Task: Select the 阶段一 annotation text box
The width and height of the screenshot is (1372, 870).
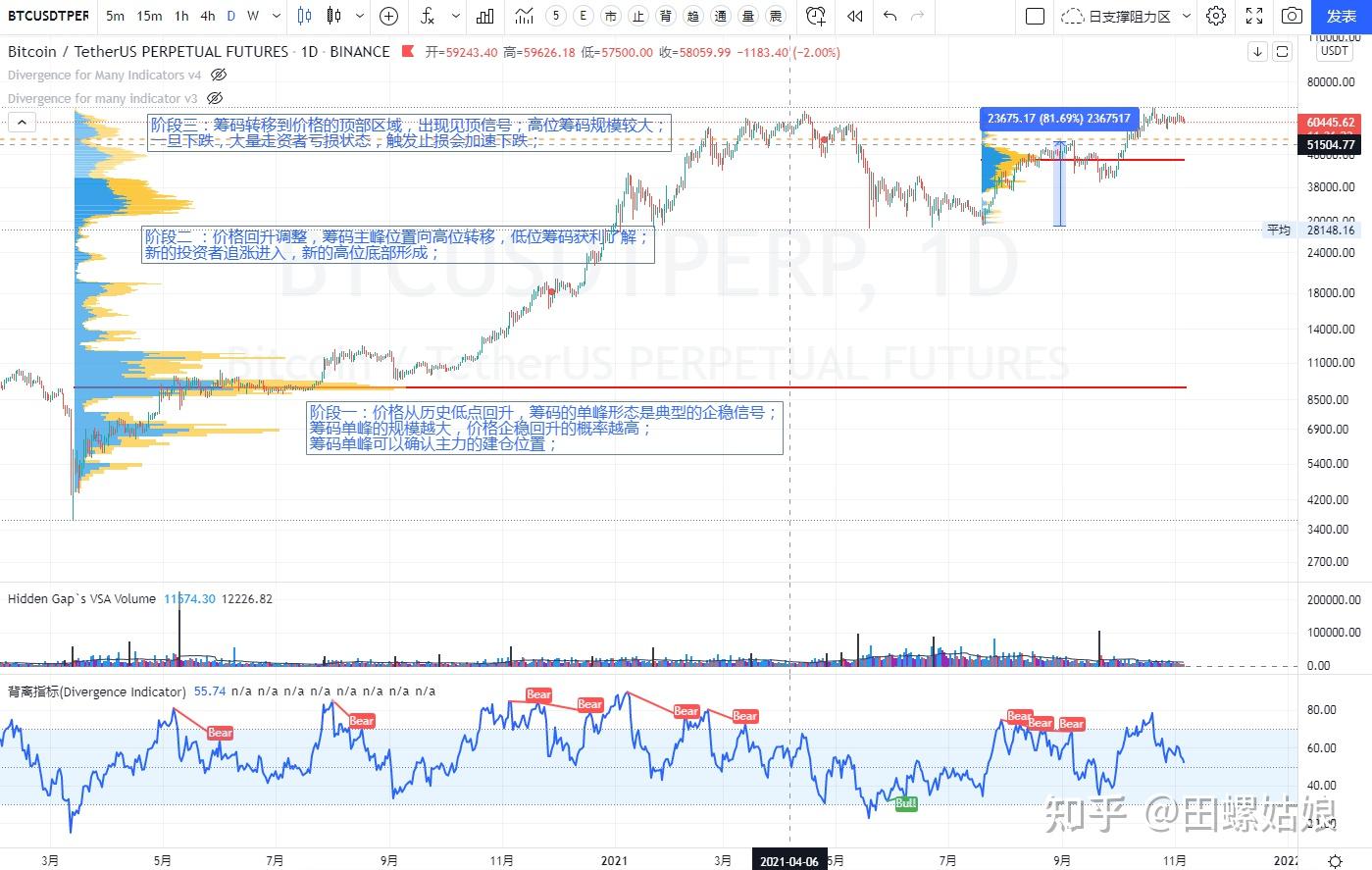Action: pos(545,428)
